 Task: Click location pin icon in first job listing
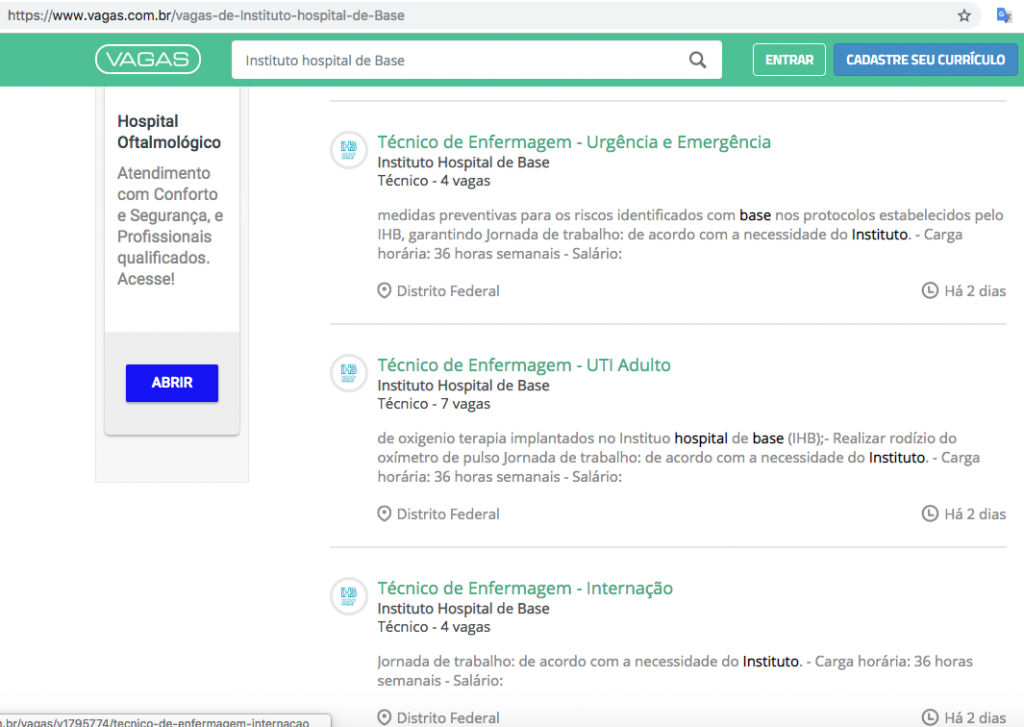384,291
